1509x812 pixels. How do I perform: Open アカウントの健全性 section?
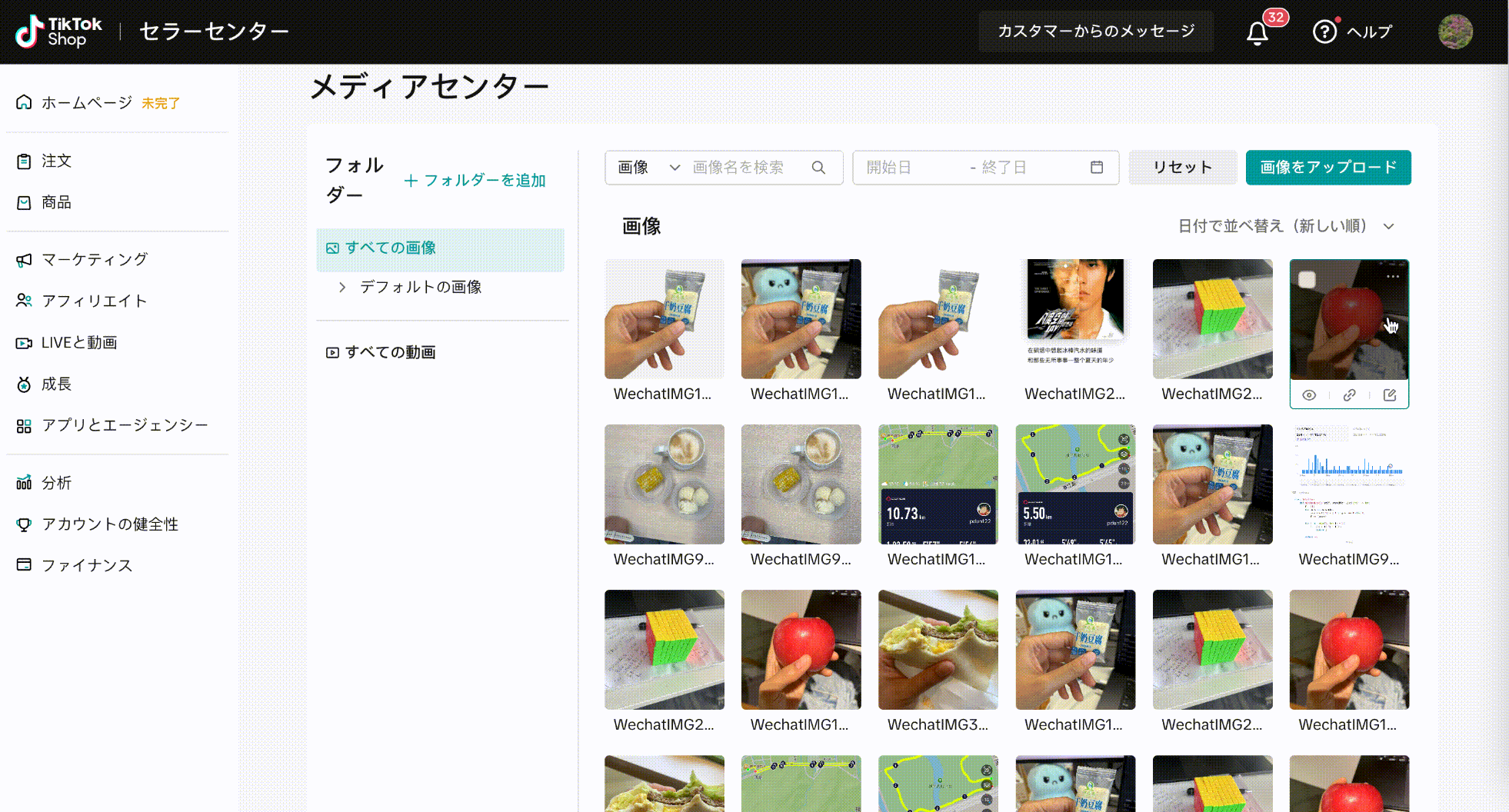tap(97, 524)
